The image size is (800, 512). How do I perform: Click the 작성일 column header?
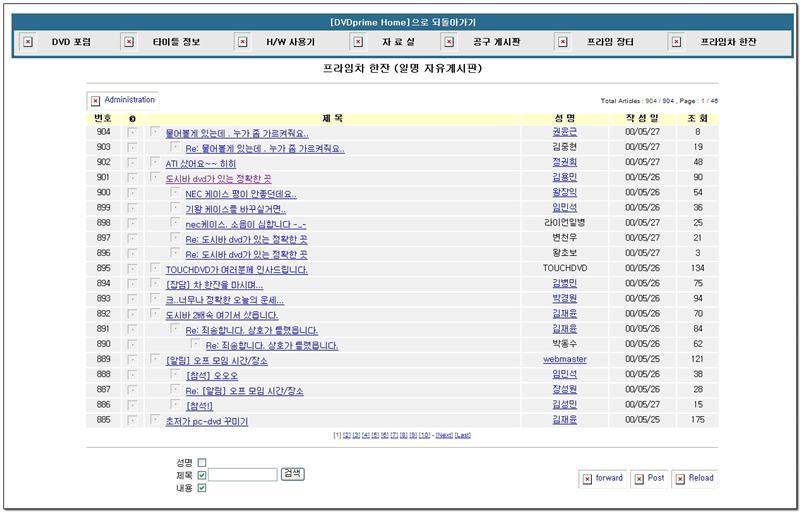tap(642, 118)
